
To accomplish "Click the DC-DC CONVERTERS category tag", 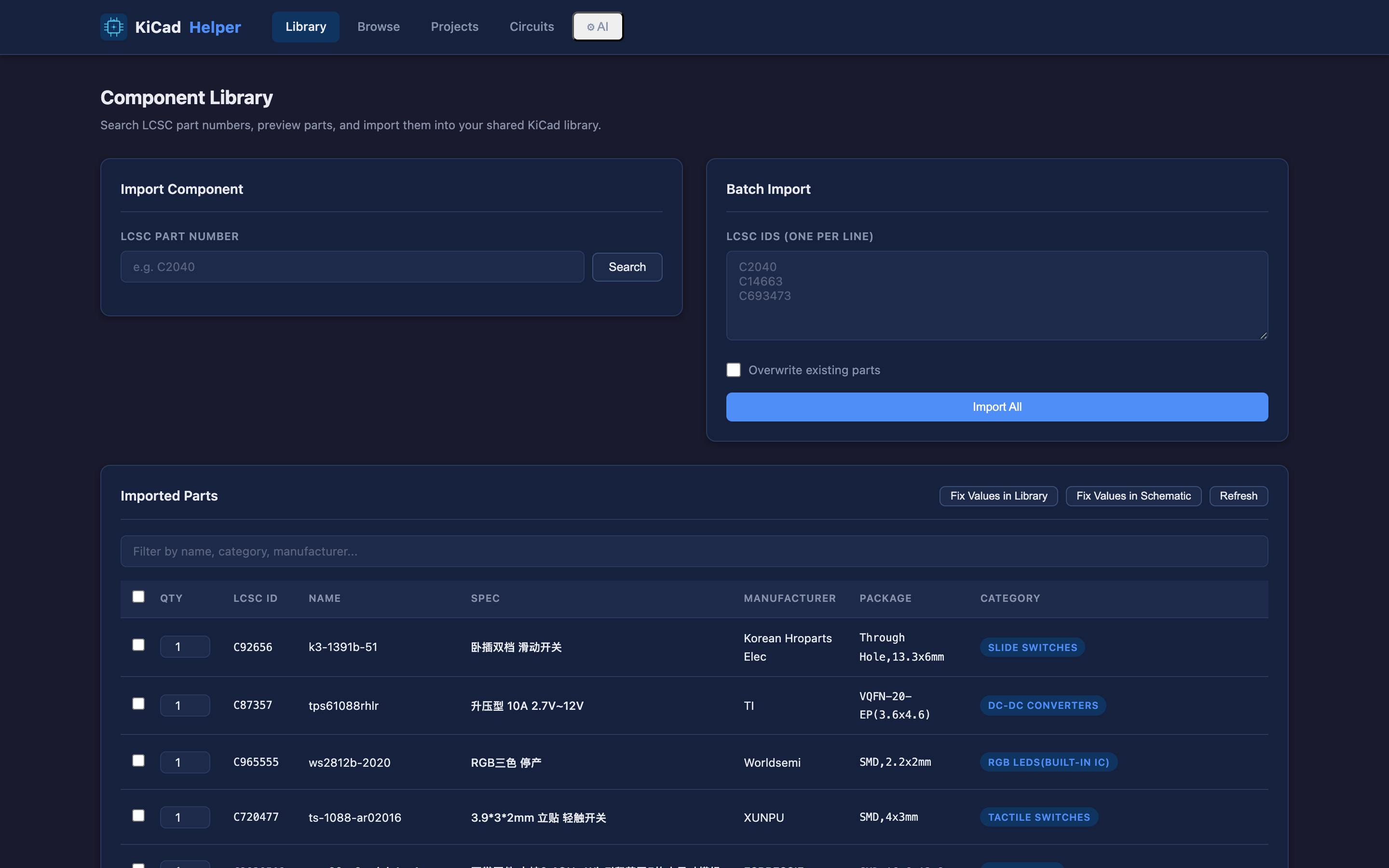I will pyautogui.click(x=1042, y=705).
